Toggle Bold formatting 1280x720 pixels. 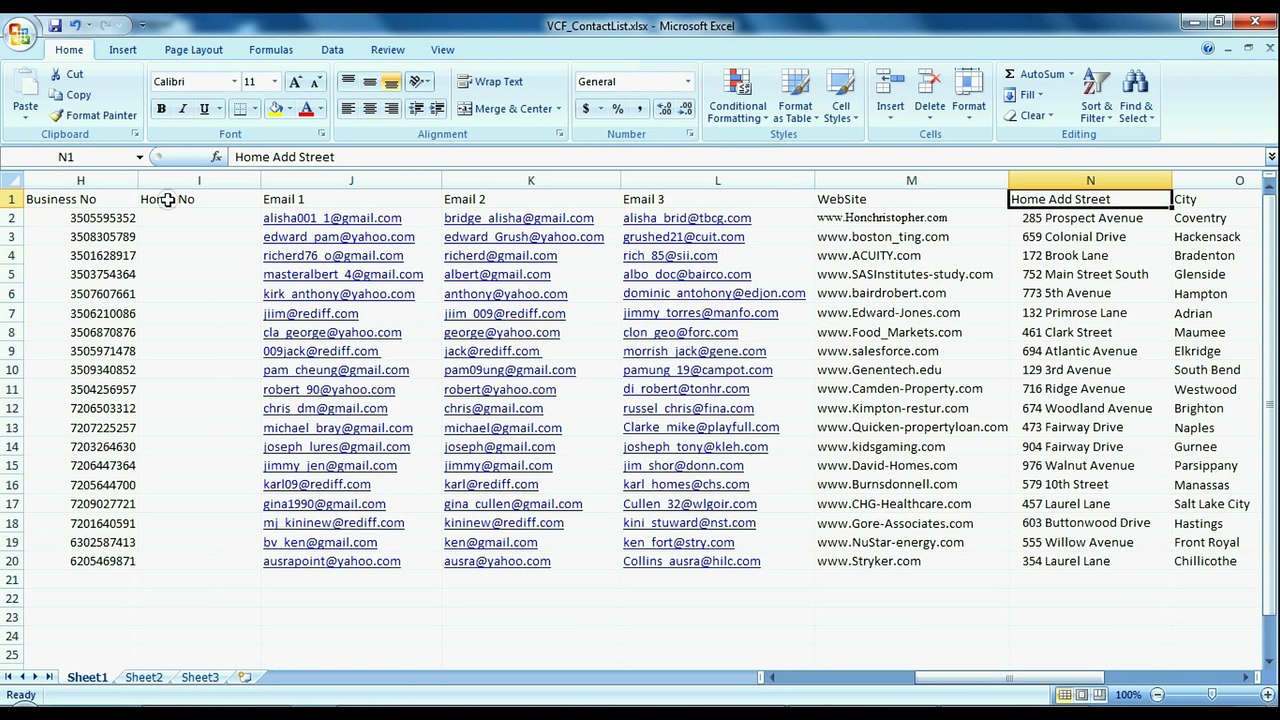coord(161,109)
